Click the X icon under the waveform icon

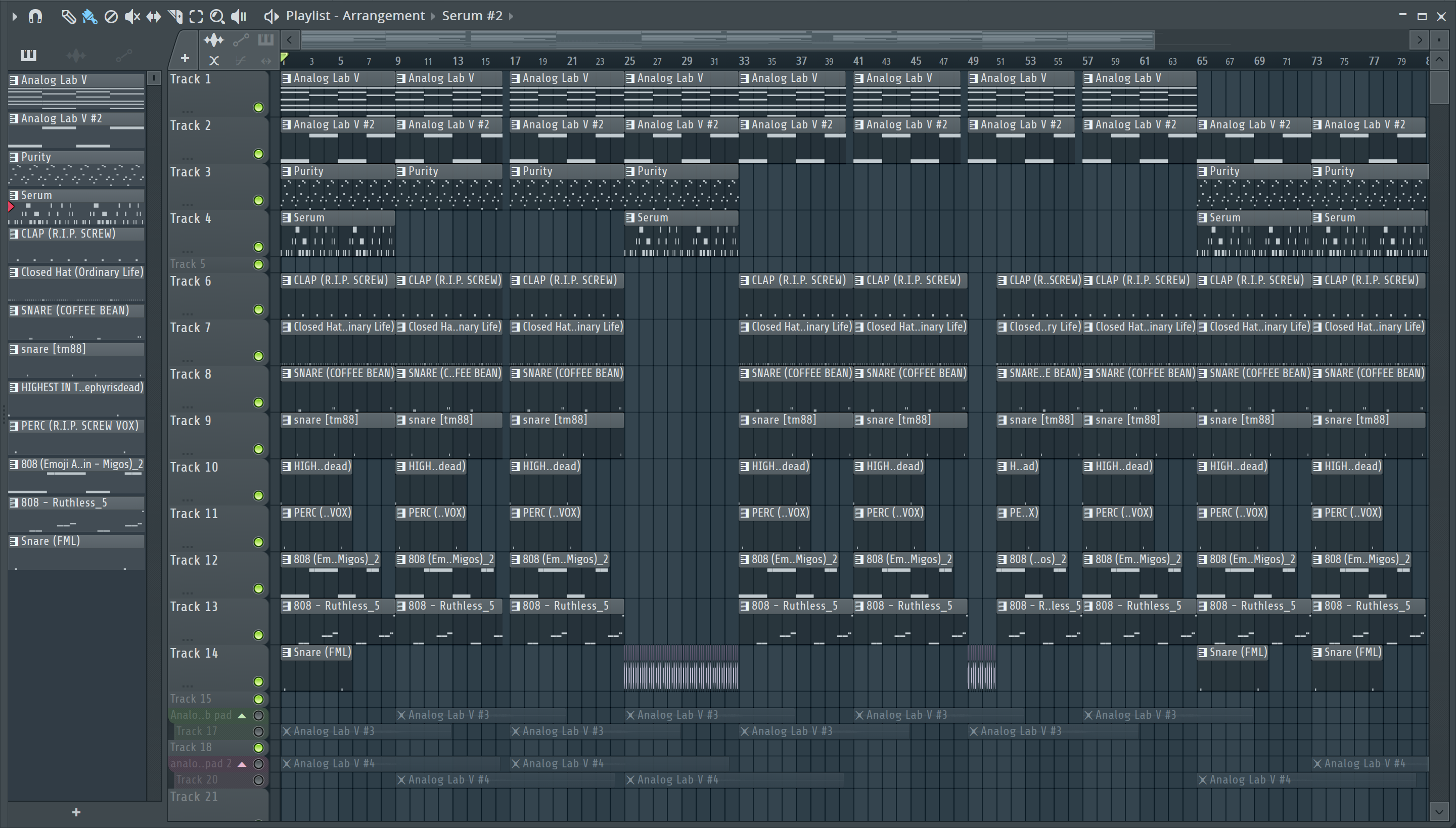coord(214,60)
